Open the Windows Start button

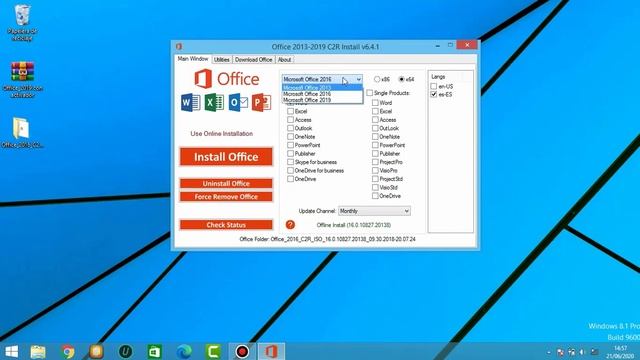[11, 351]
